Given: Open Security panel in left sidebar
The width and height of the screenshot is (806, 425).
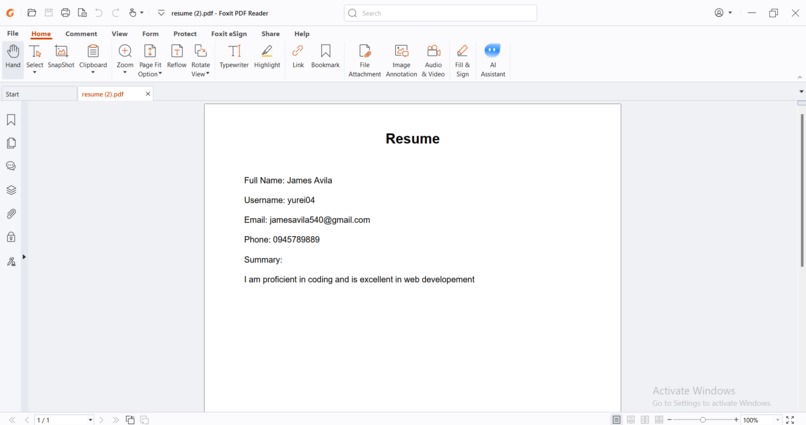Looking at the screenshot, I should click(x=11, y=237).
